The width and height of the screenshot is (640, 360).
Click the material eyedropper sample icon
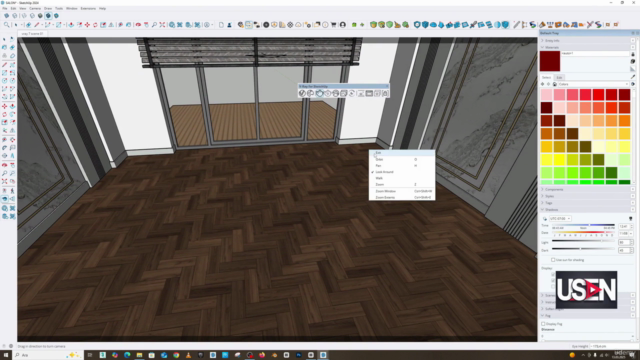pos(633,77)
